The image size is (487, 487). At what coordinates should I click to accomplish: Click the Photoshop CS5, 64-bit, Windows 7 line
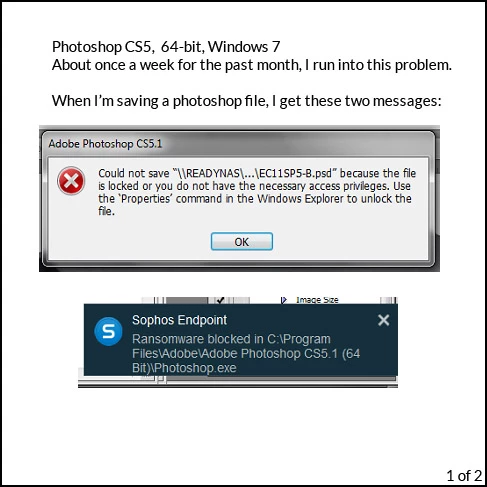[x=166, y=47]
